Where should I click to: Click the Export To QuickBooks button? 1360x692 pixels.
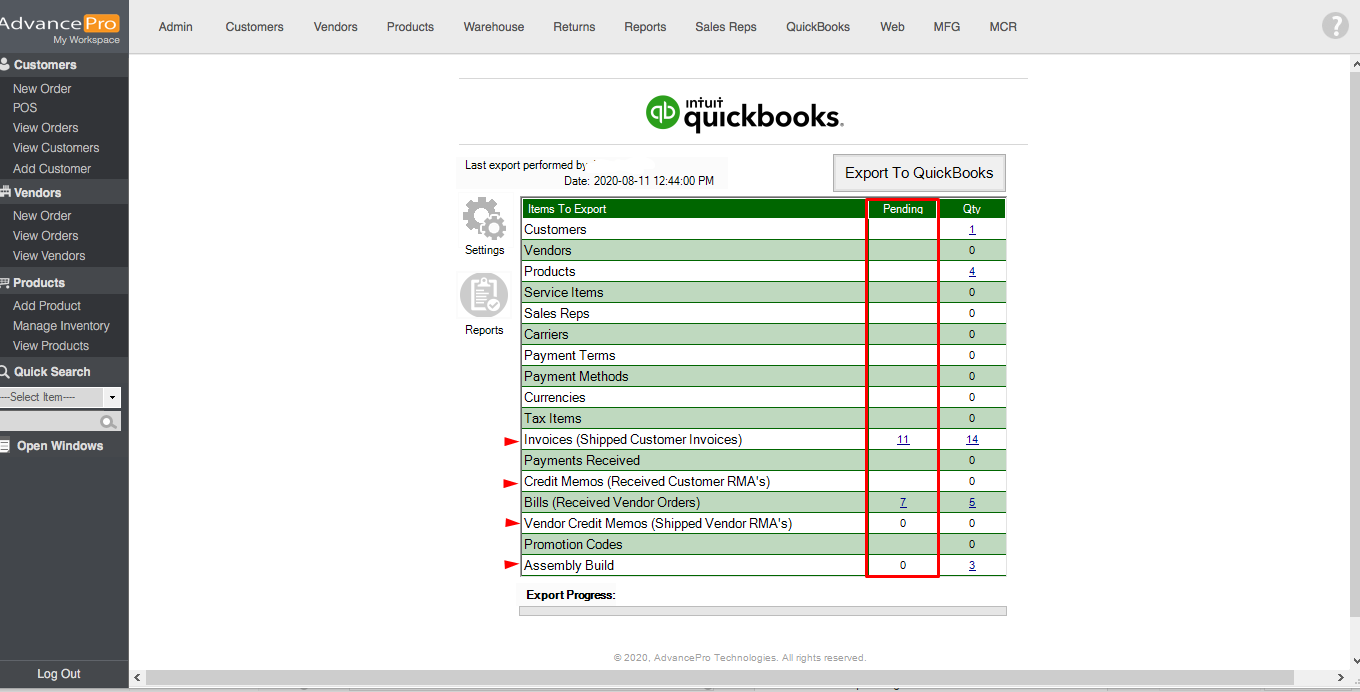[x=919, y=173]
